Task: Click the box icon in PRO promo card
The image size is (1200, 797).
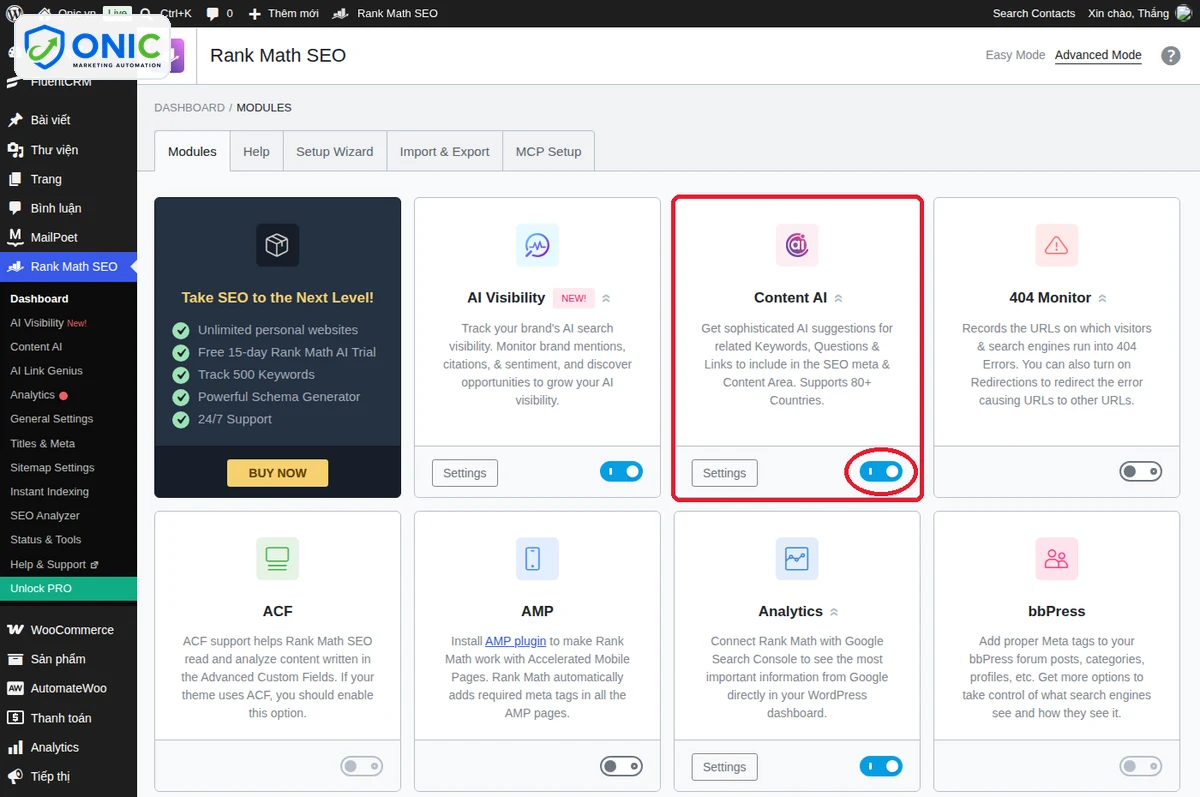Action: coord(277,245)
